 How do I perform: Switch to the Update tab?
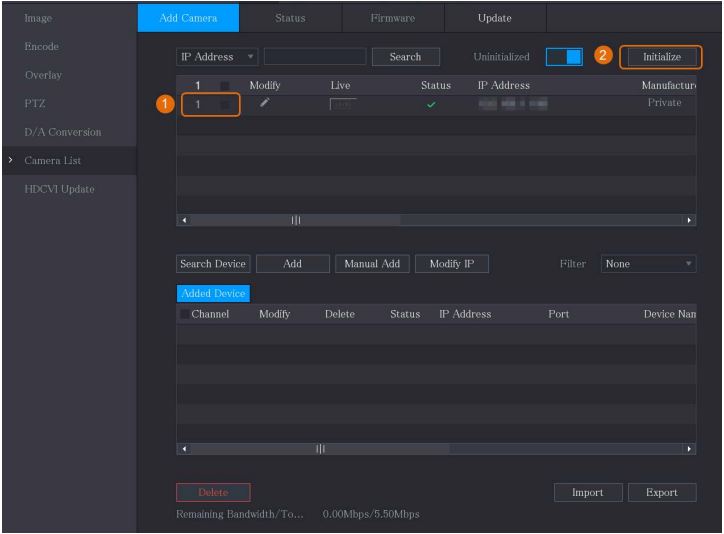coord(495,18)
